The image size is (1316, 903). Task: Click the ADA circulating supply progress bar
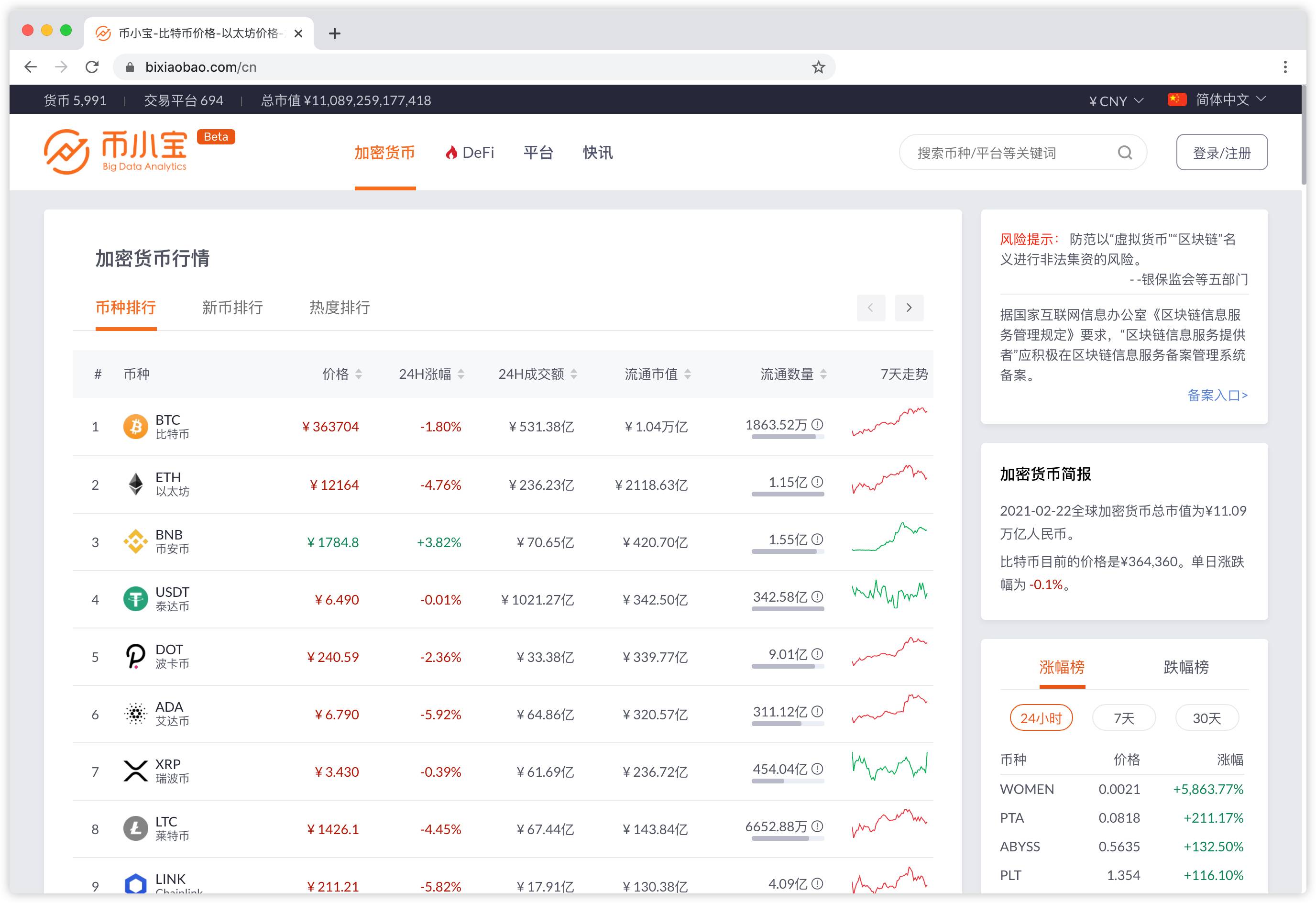(x=787, y=724)
